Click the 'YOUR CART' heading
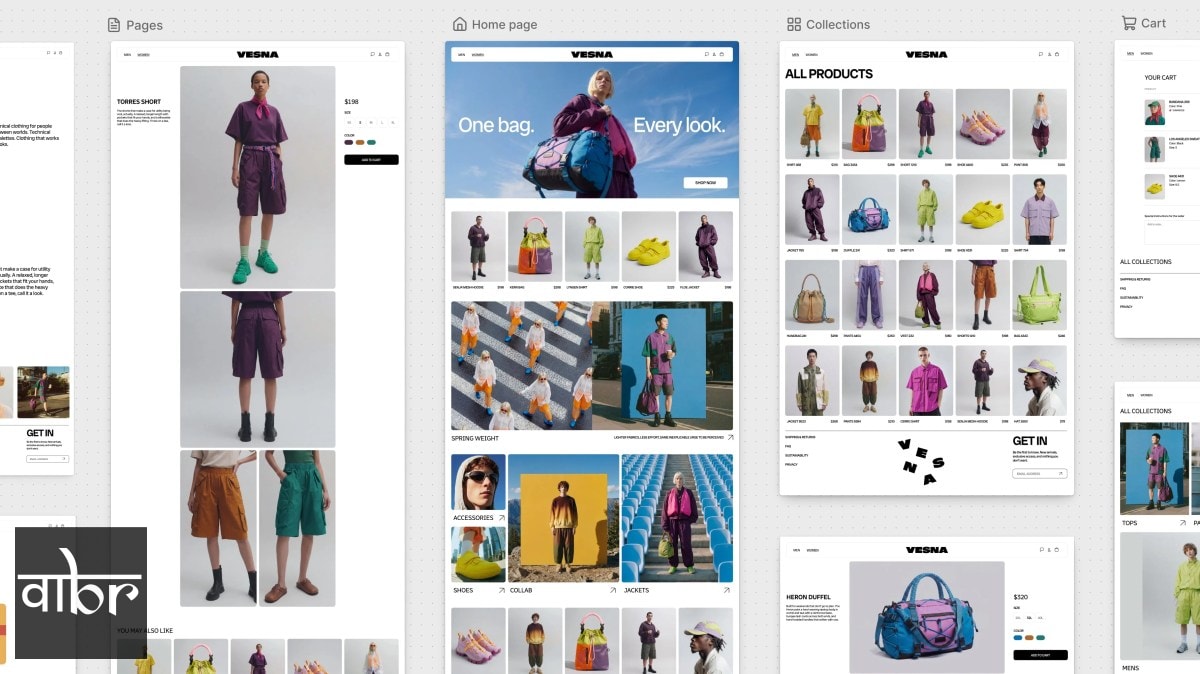 coord(1160,77)
